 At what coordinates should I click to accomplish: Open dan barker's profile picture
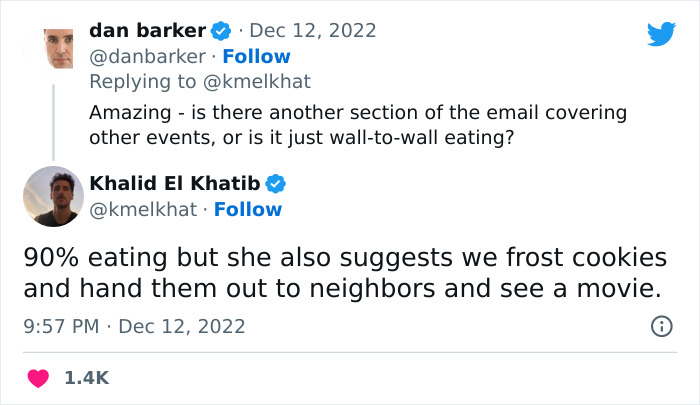coord(53,49)
